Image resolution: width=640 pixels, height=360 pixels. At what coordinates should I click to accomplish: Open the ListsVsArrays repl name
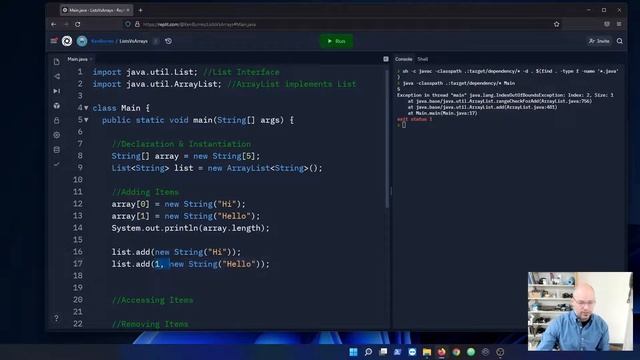tap(133, 41)
